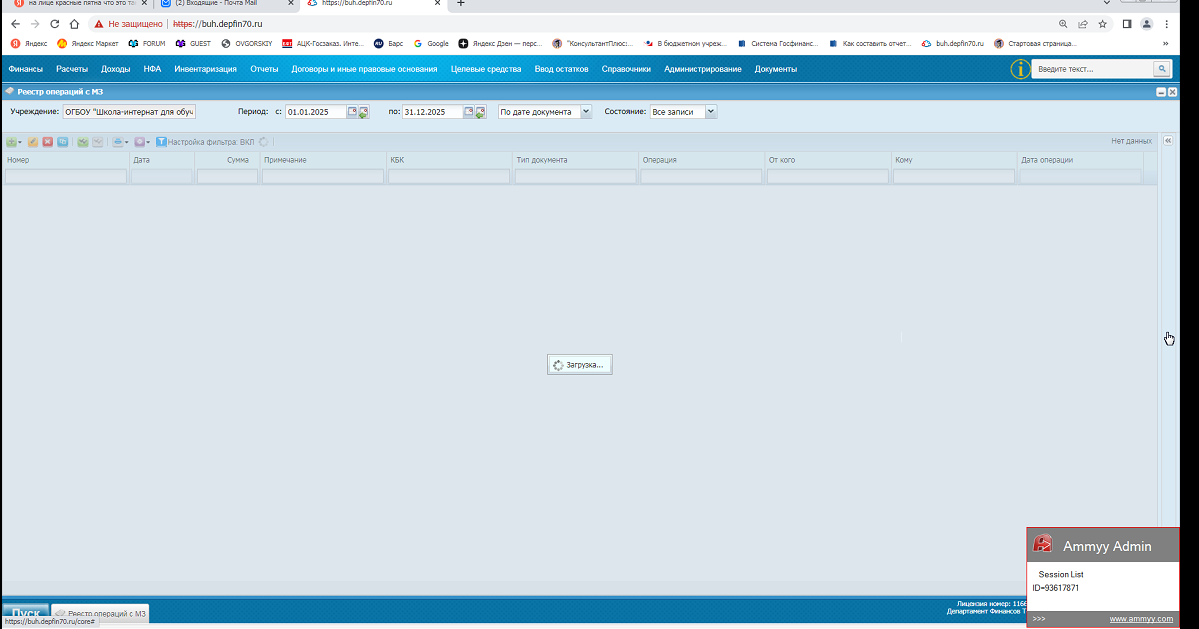Click the browser profile avatar icon
1199x629 pixels.
point(1146,24)
